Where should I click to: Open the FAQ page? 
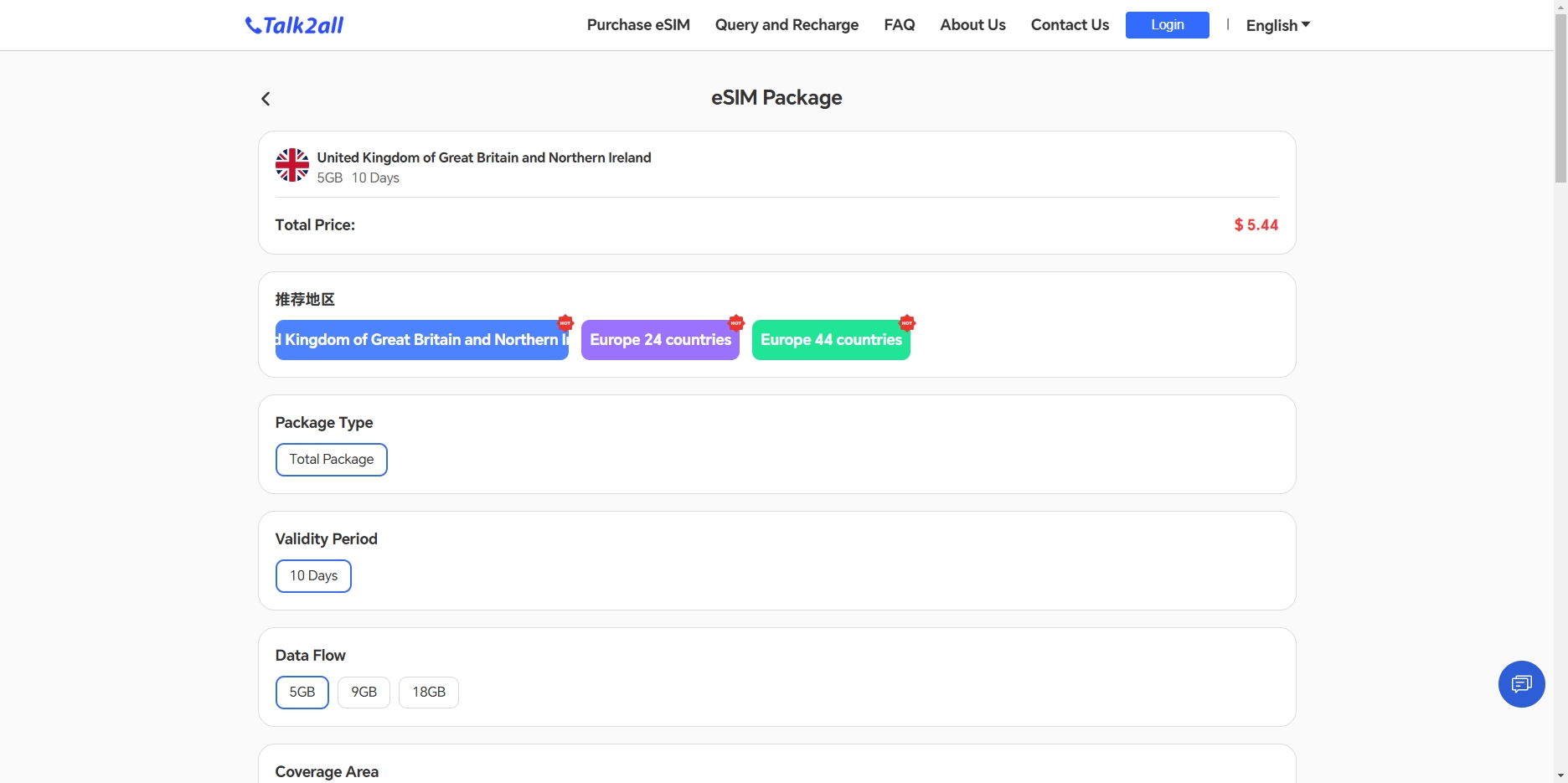(899, 25)
